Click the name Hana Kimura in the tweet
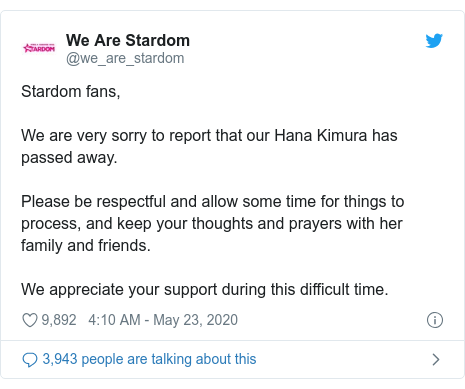This screenshot has width=465, height=389. pyautogui.click(x=321, y=136)
